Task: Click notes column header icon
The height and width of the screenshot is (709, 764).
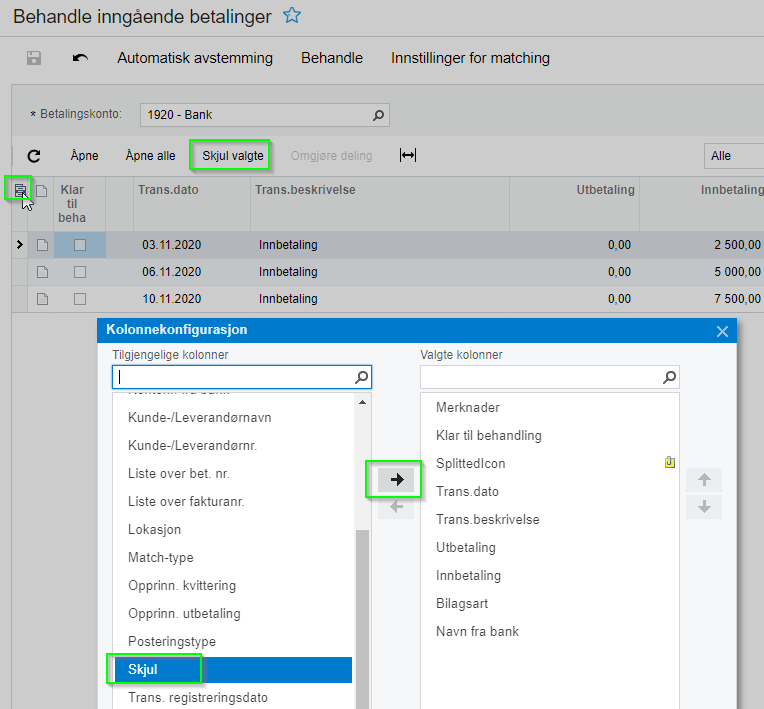Action: tap(42, 191)
